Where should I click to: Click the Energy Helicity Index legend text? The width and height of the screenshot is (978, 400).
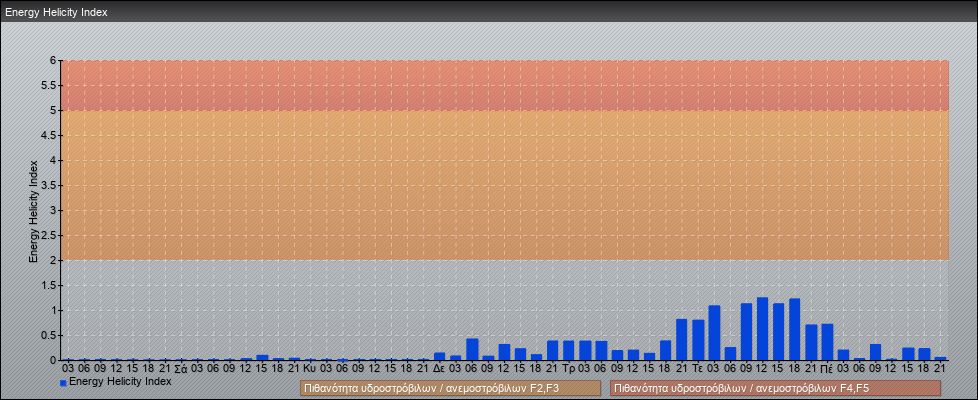click(120, 382)
